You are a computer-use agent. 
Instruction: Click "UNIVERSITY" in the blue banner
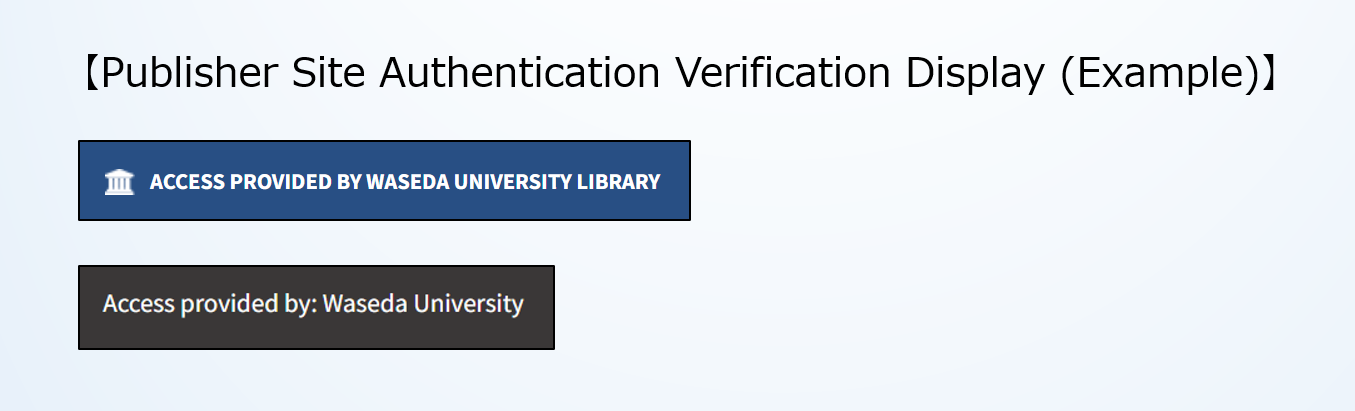click(508, 182)
